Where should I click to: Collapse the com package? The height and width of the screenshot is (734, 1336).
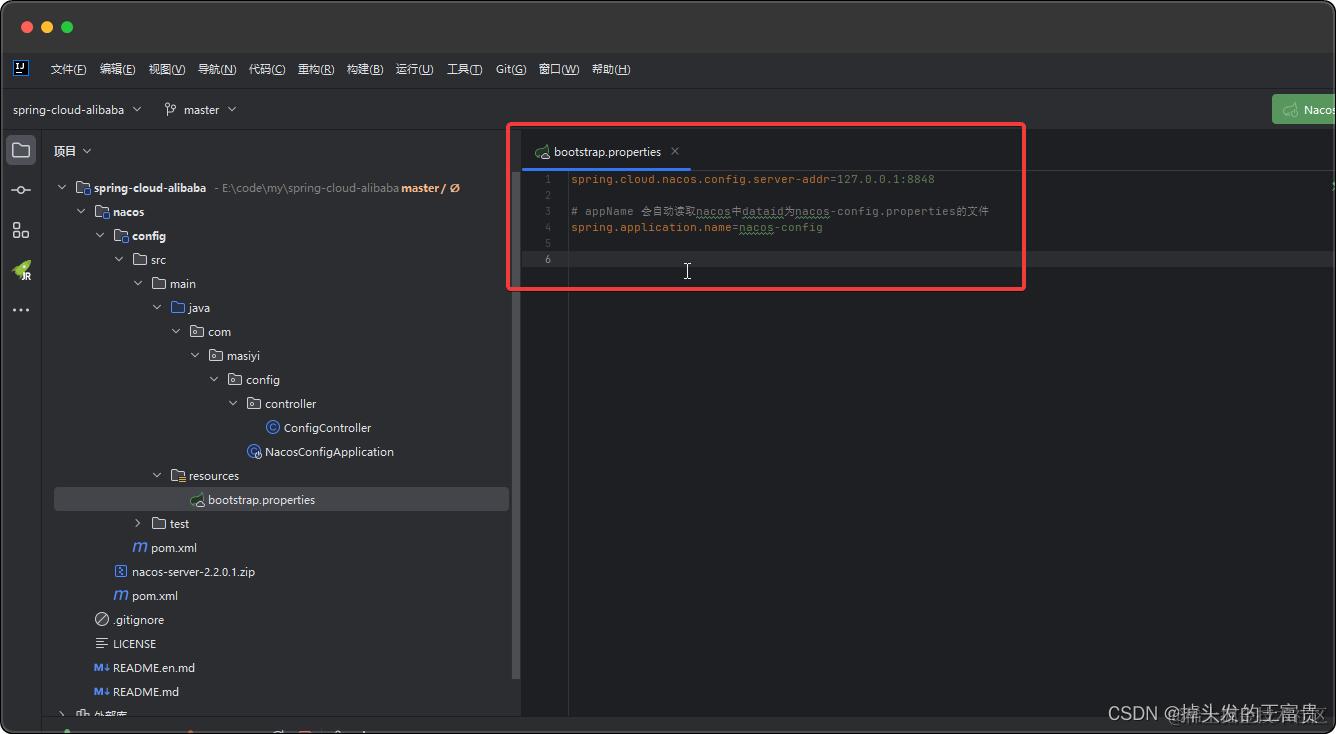[176, 332]
